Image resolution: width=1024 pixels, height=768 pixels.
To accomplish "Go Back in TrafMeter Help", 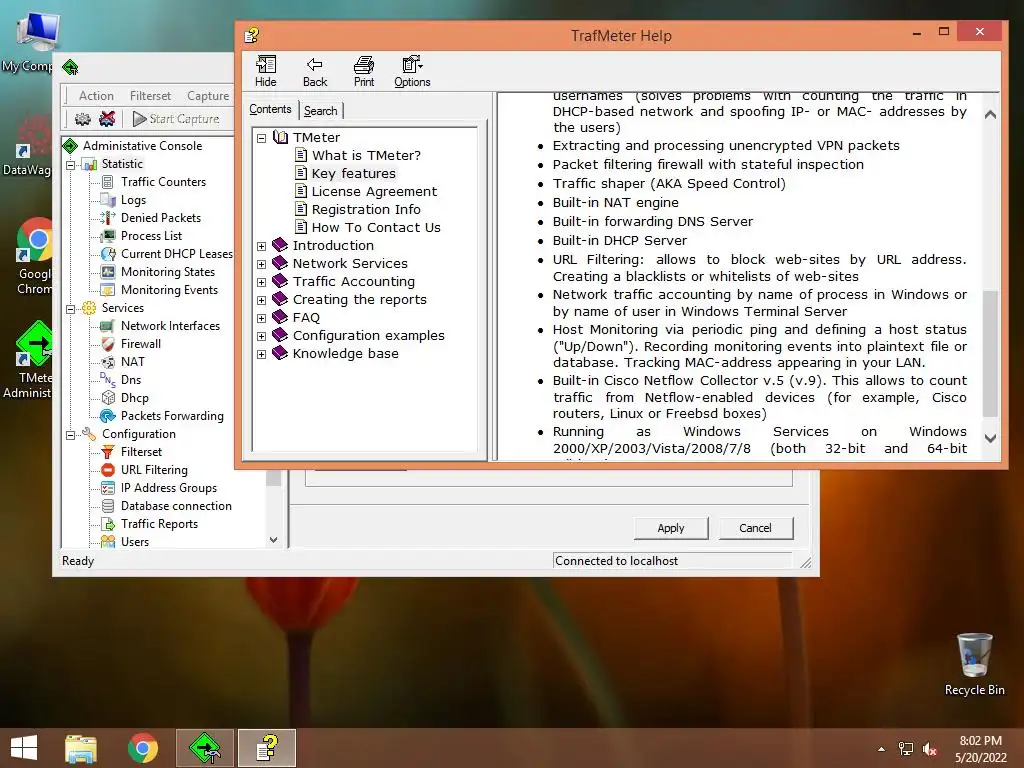I will (x=315, y=71).
